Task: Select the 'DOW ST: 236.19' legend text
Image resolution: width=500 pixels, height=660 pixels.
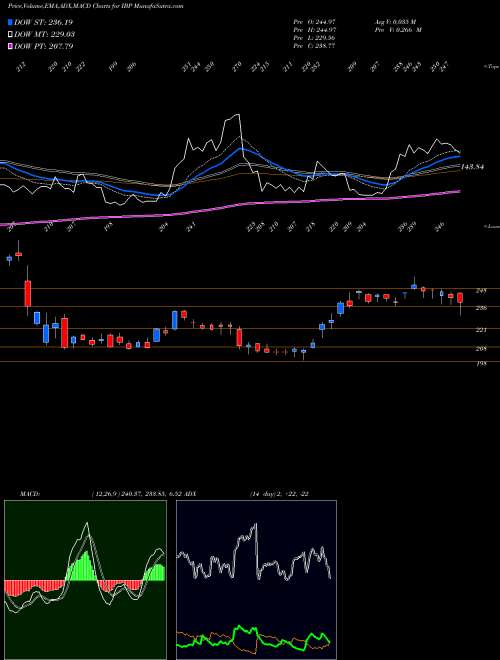Action: (x=43, y=22)
